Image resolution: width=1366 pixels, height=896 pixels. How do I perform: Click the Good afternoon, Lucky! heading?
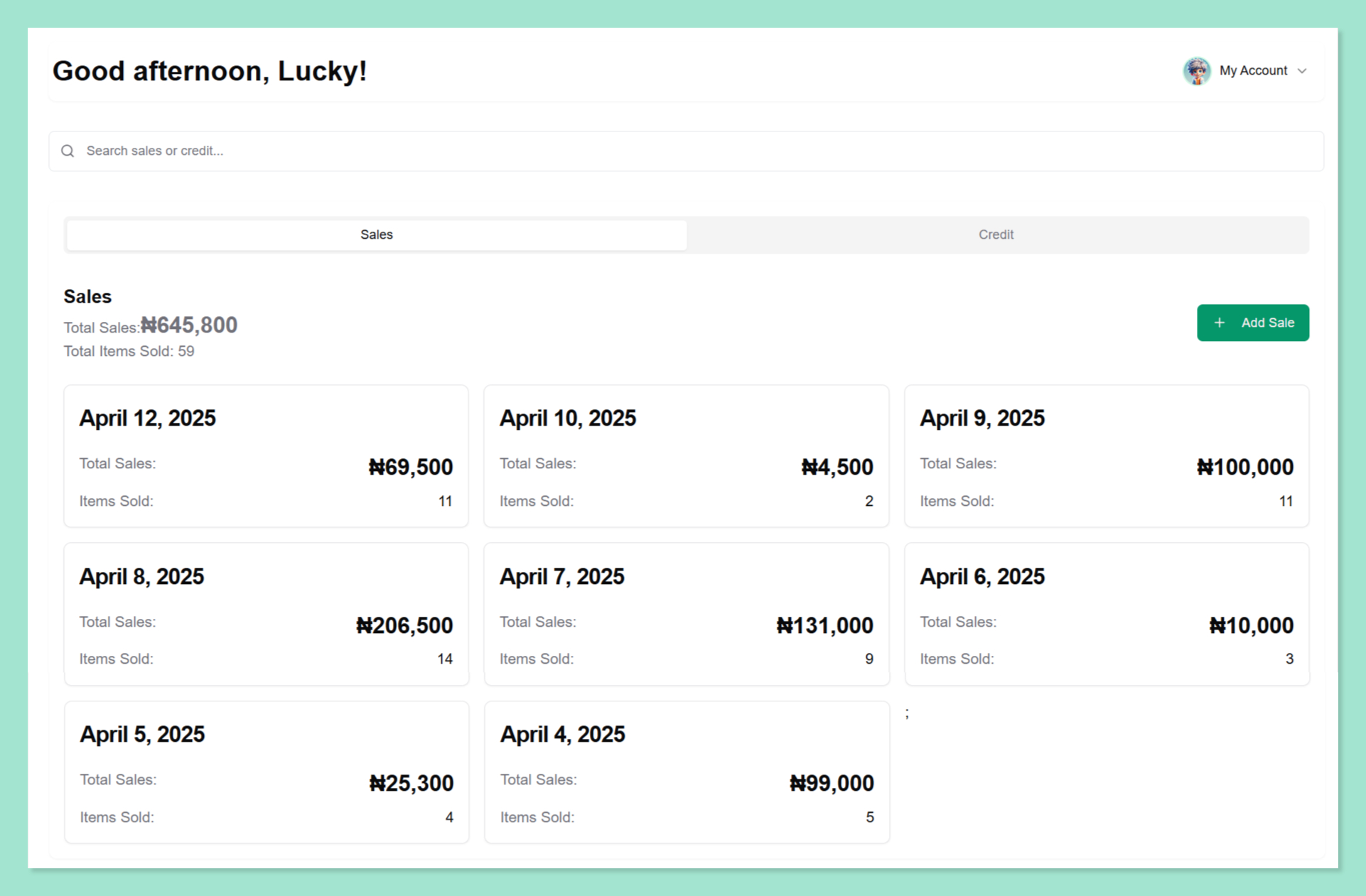pyautogui.click(x=210, y=71)
